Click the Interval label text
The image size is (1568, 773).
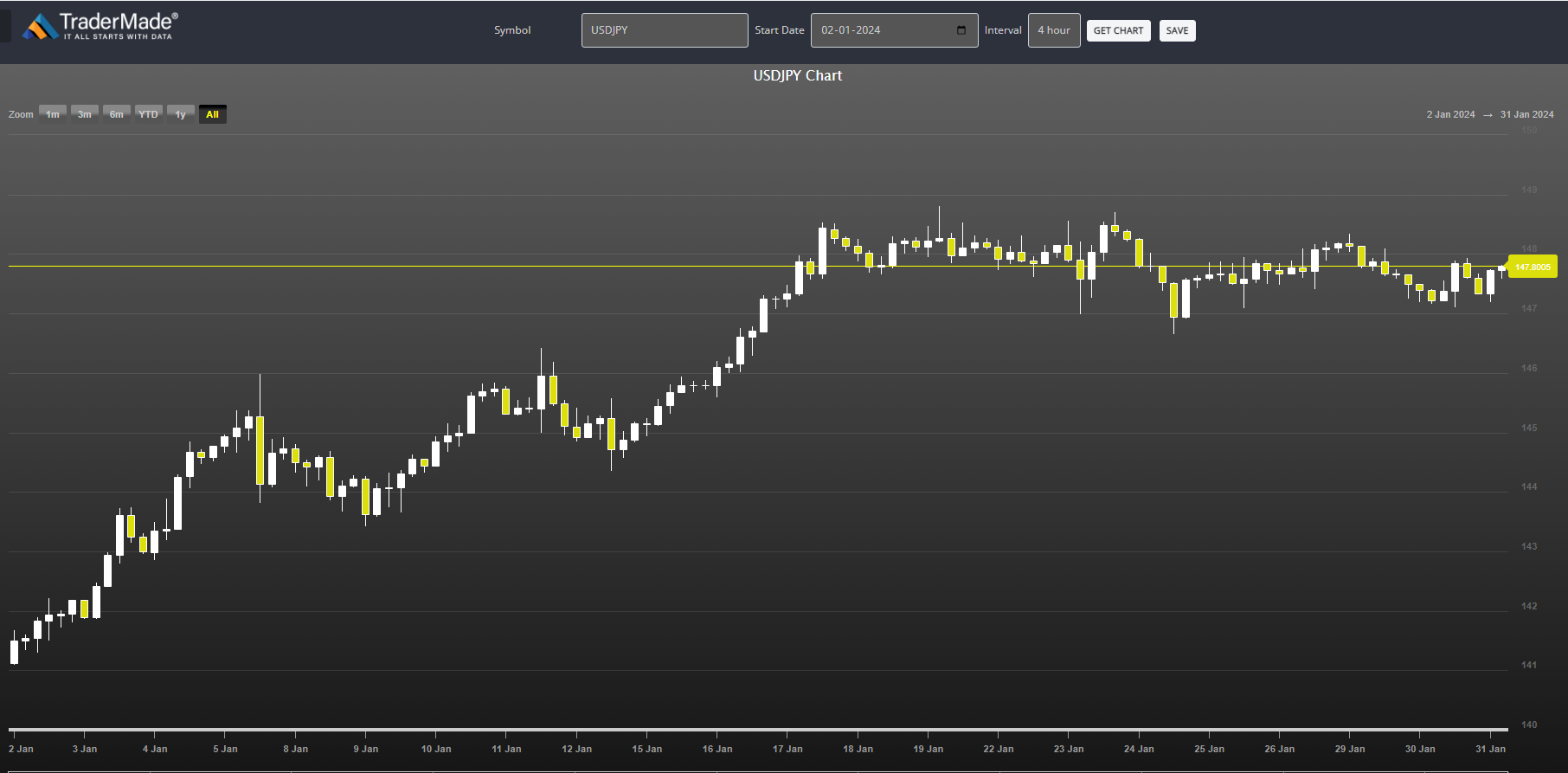pyautogui.click(x=1003, y=30)
